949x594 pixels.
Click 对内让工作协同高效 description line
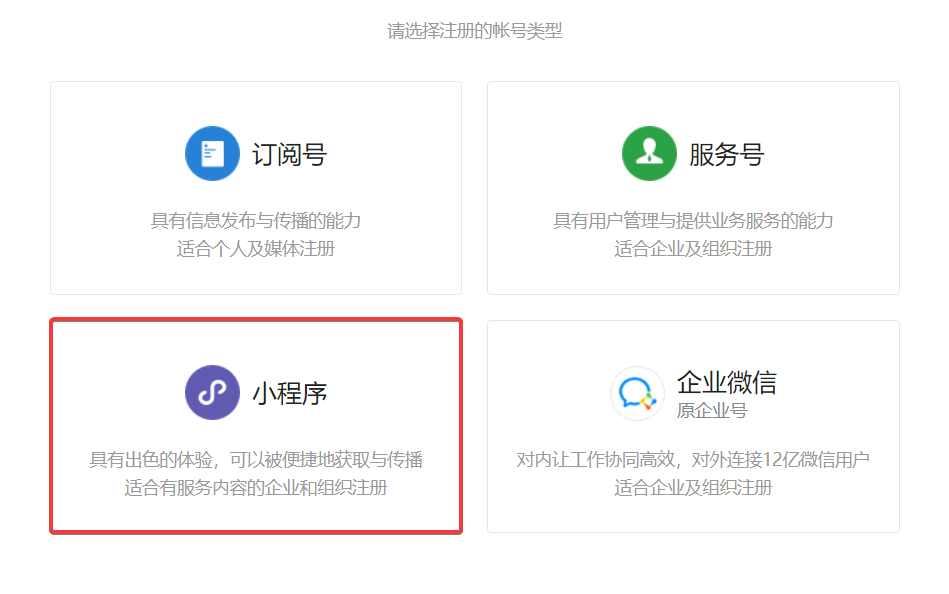click(693, 460)
